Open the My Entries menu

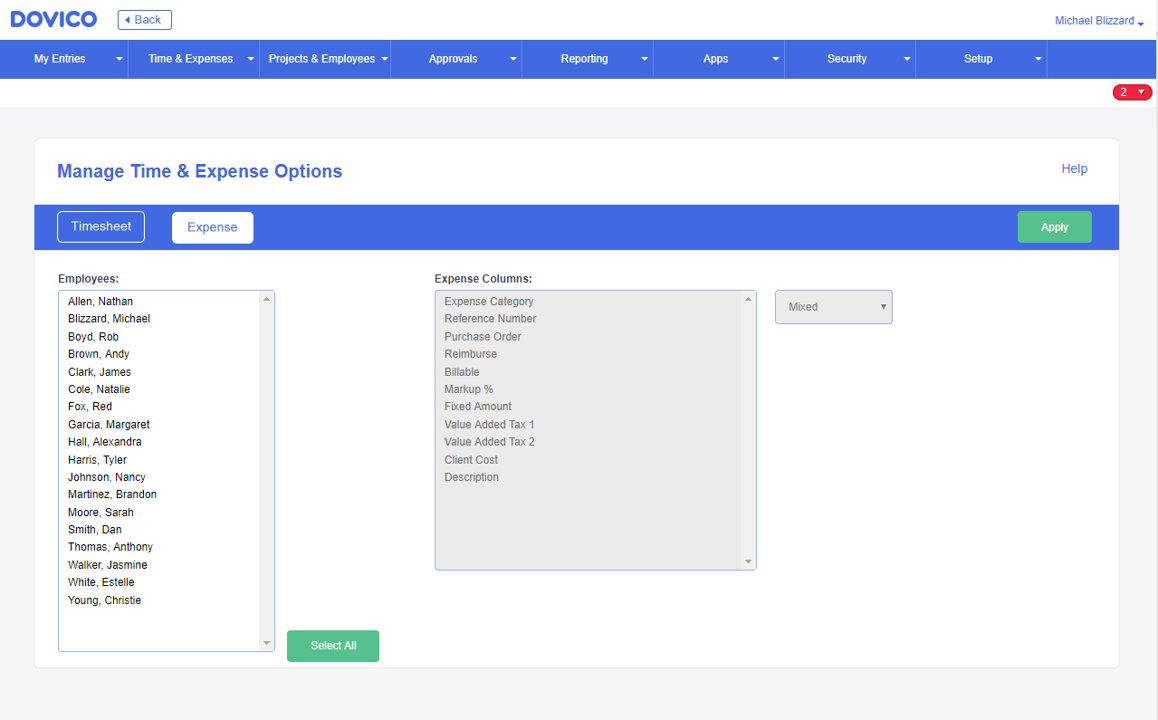click(60, 58)
